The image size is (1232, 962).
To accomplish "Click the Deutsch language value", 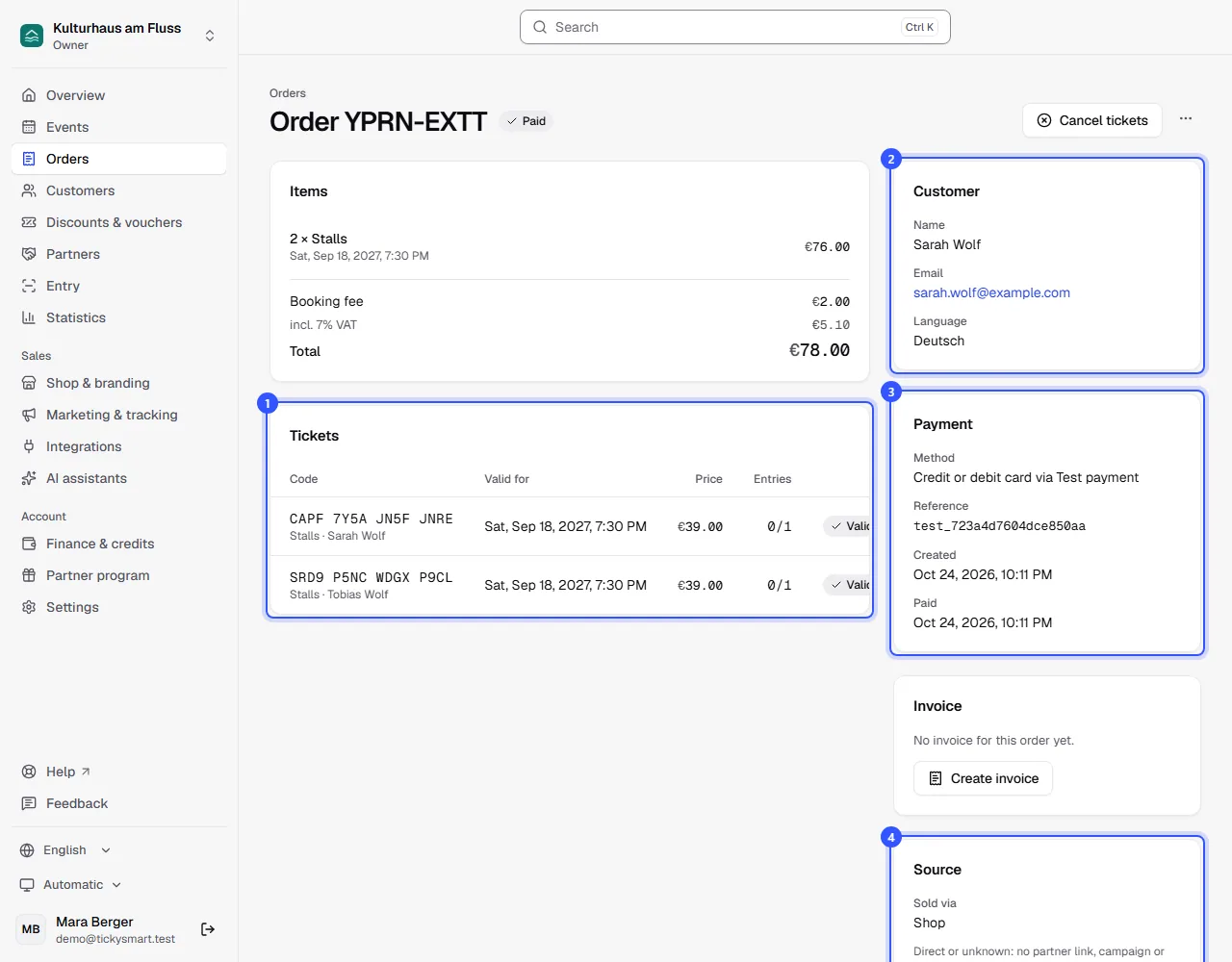I will point(938,341).
